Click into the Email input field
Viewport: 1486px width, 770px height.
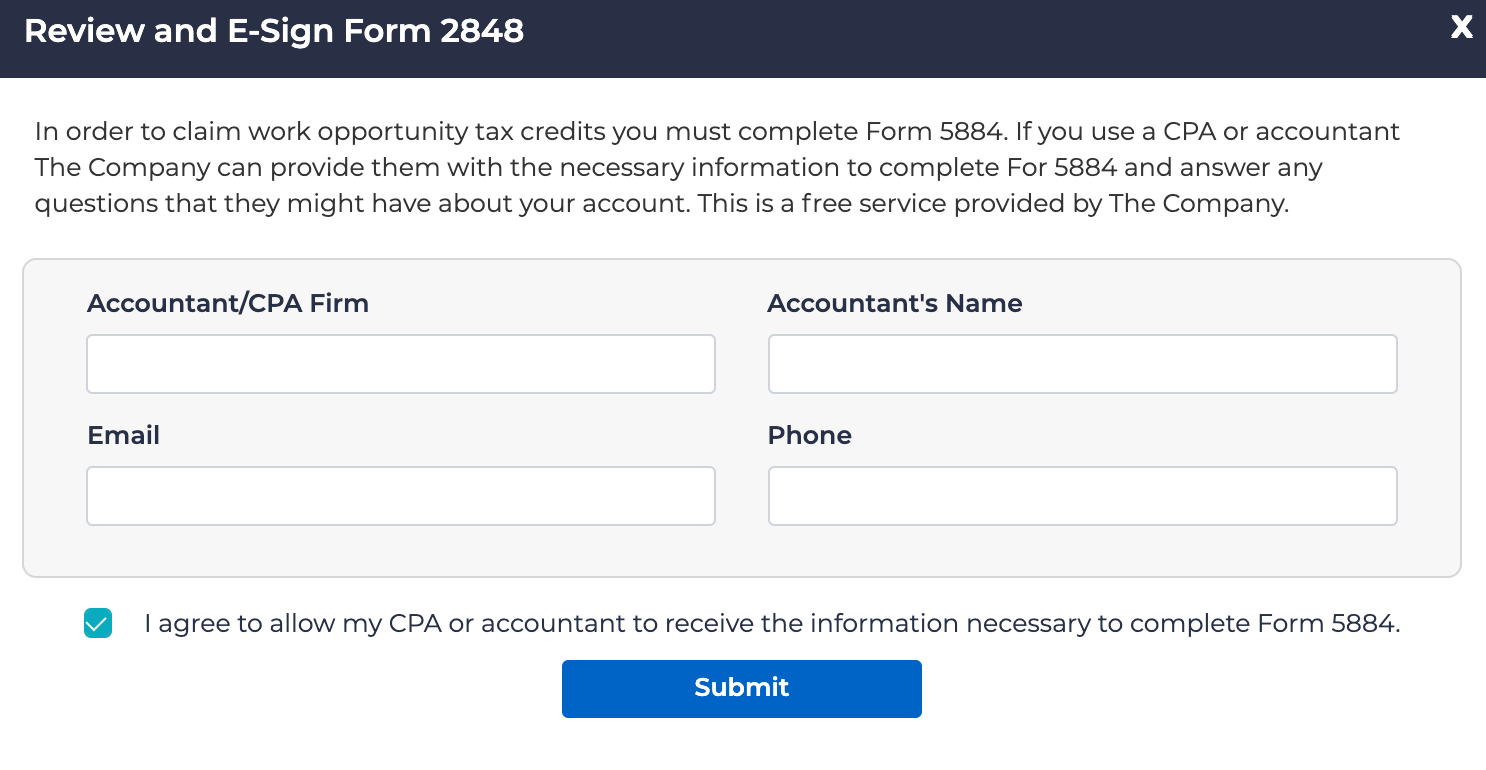click(x=401, y=496)
